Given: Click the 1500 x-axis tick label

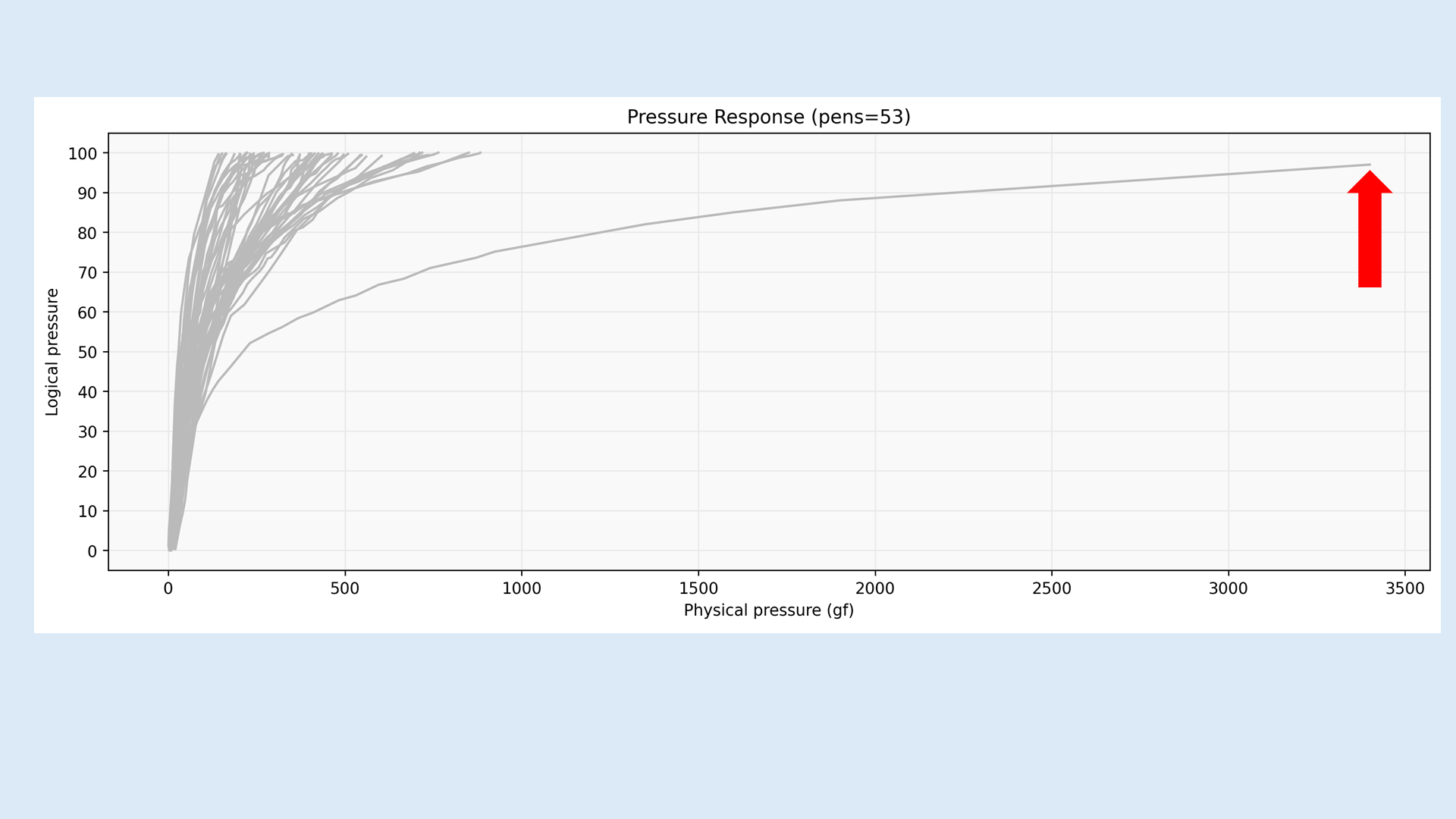Looking at the screenshot, I should tap(698, 589).
